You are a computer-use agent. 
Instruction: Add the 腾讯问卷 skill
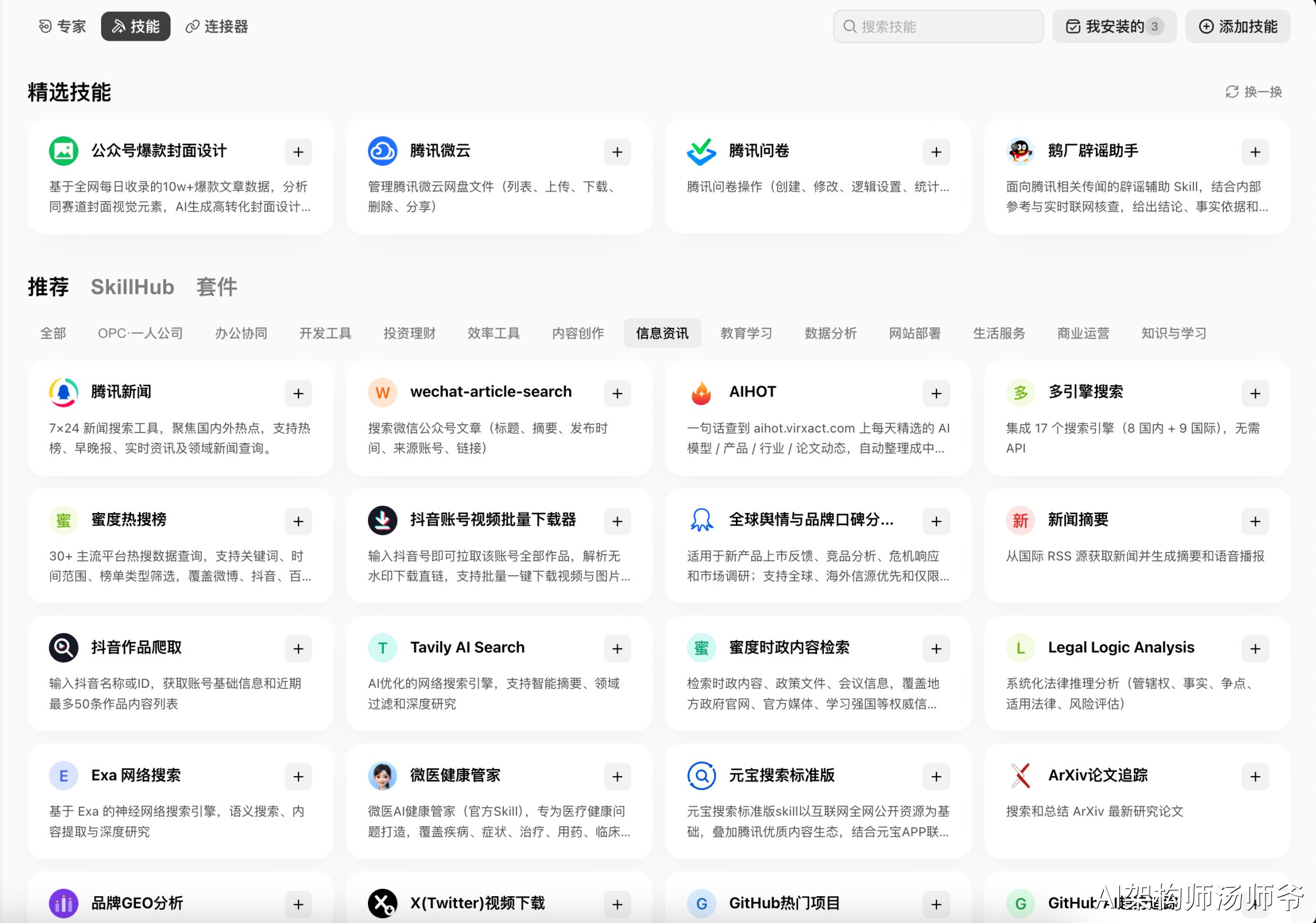(936, 152)
